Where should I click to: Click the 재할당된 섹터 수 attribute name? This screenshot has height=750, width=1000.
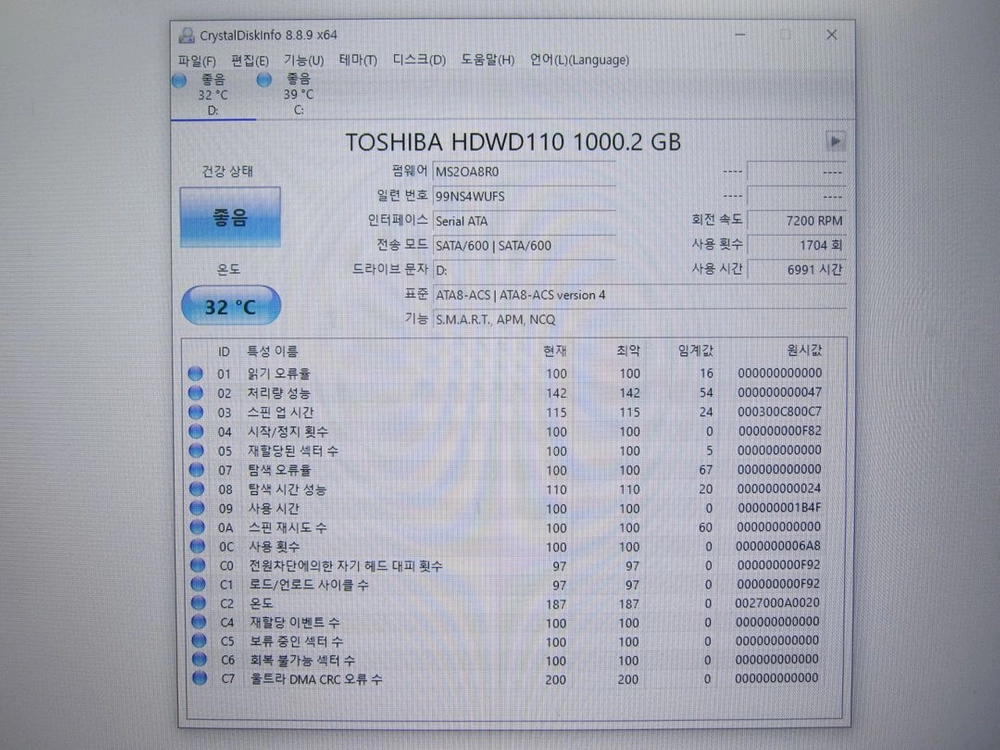click(x=293, y=451)
